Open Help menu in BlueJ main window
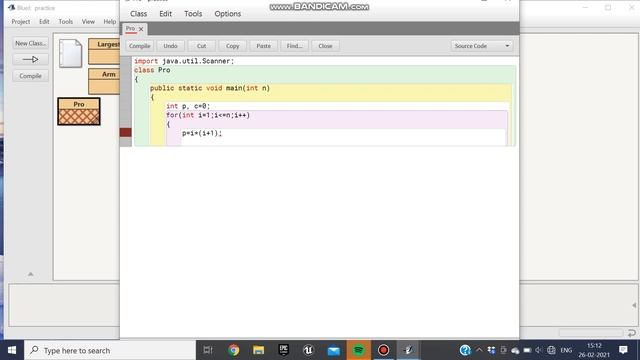This screenshot has width=640, height=360. click(109, 22)
